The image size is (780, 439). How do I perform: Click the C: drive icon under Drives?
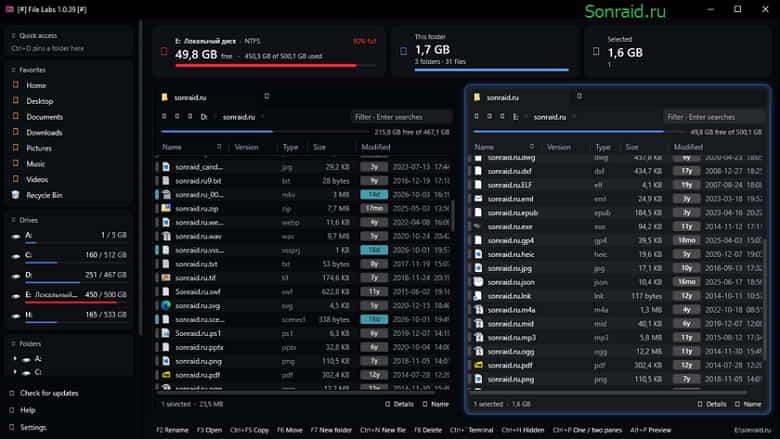15,256
